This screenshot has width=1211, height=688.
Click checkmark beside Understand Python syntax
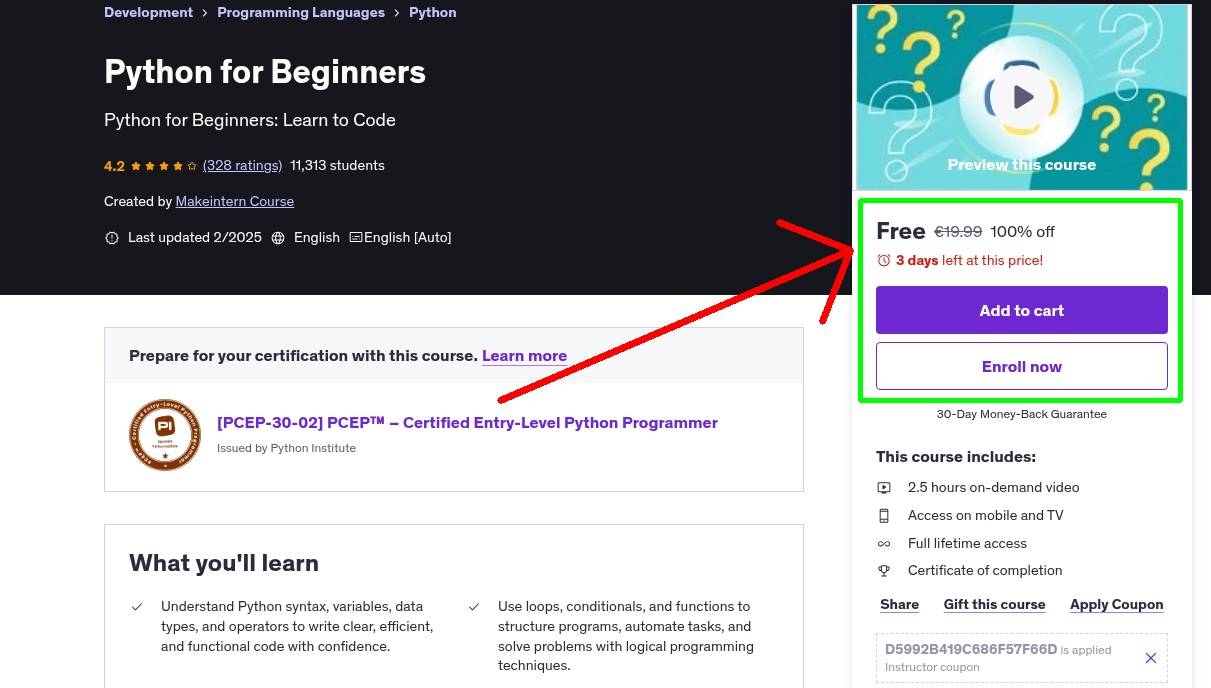(137, 607)
